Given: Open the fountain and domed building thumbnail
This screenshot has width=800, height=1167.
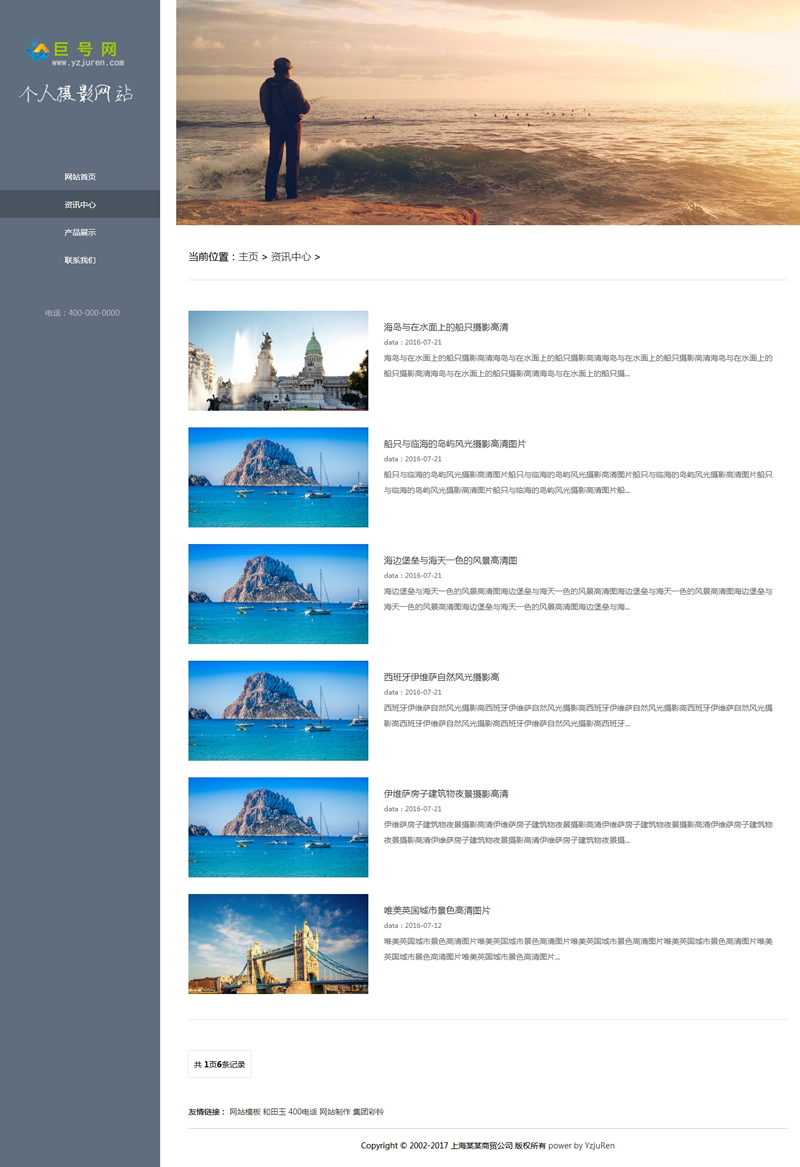Looking at the screenshot, I should tap(278, 360).
